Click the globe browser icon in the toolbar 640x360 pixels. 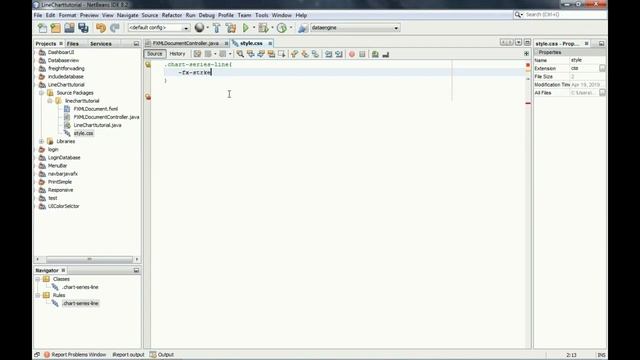[x=199, y=27]
